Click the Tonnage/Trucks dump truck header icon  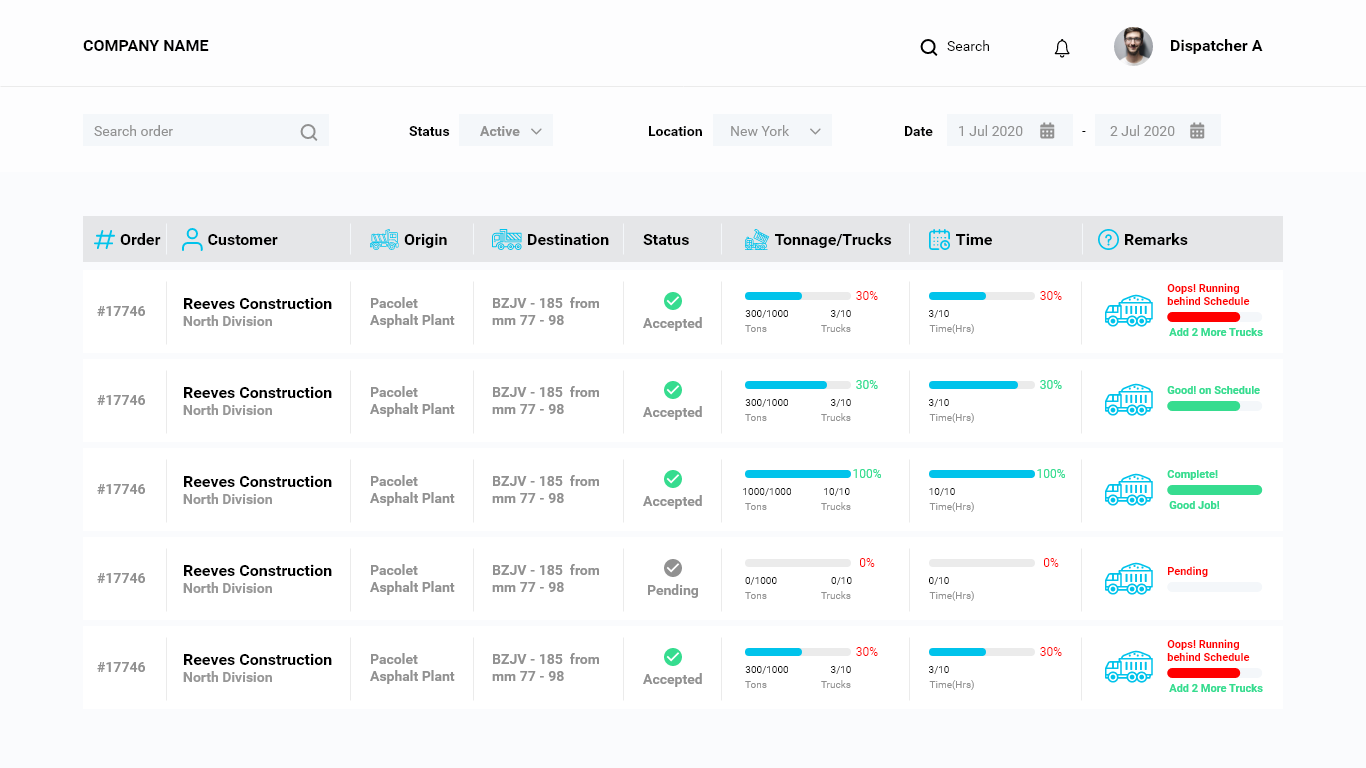click(x=757, y=240)
